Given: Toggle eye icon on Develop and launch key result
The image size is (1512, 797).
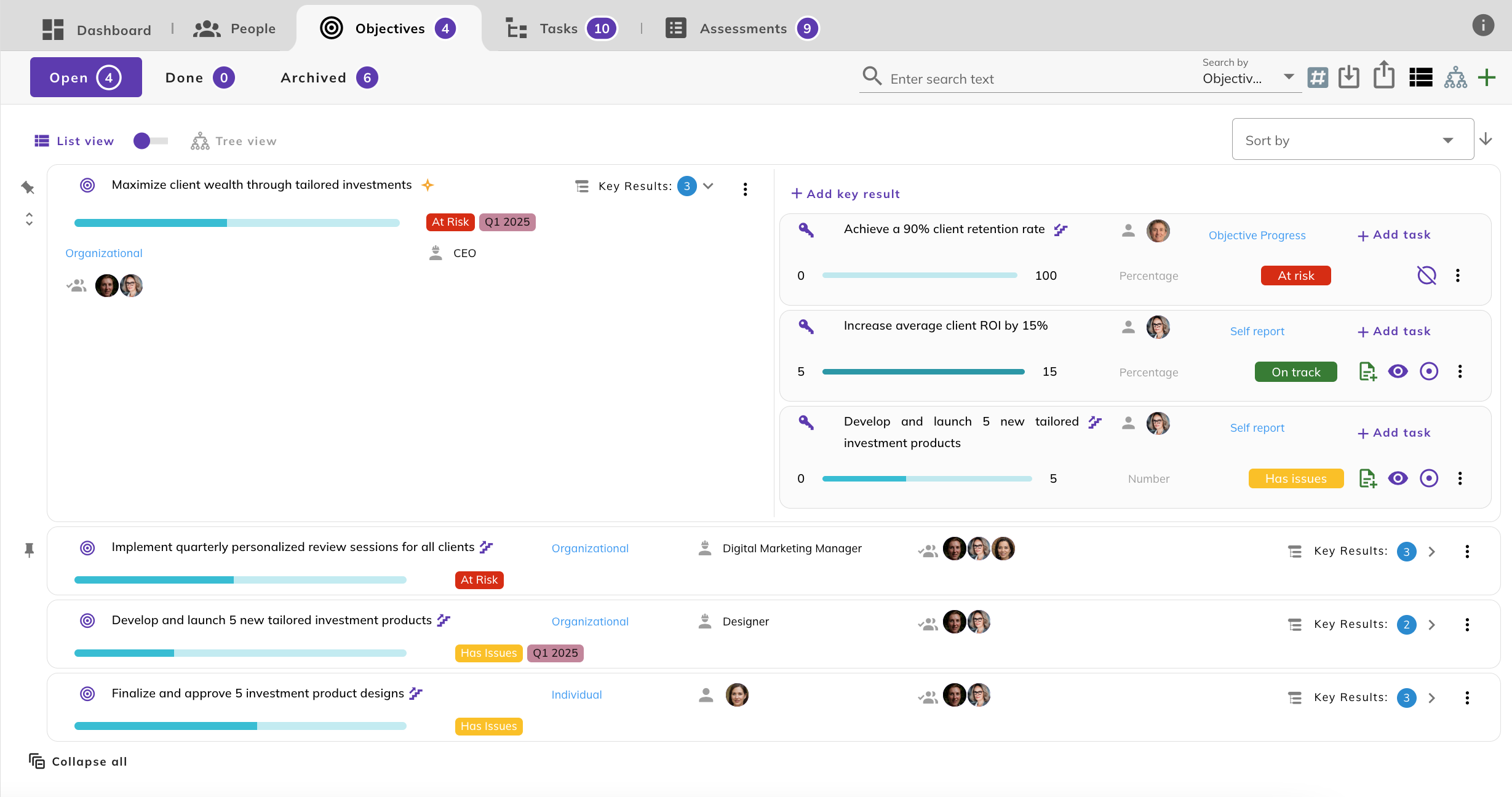Looking at the screenshot, I should (1398, 478).
